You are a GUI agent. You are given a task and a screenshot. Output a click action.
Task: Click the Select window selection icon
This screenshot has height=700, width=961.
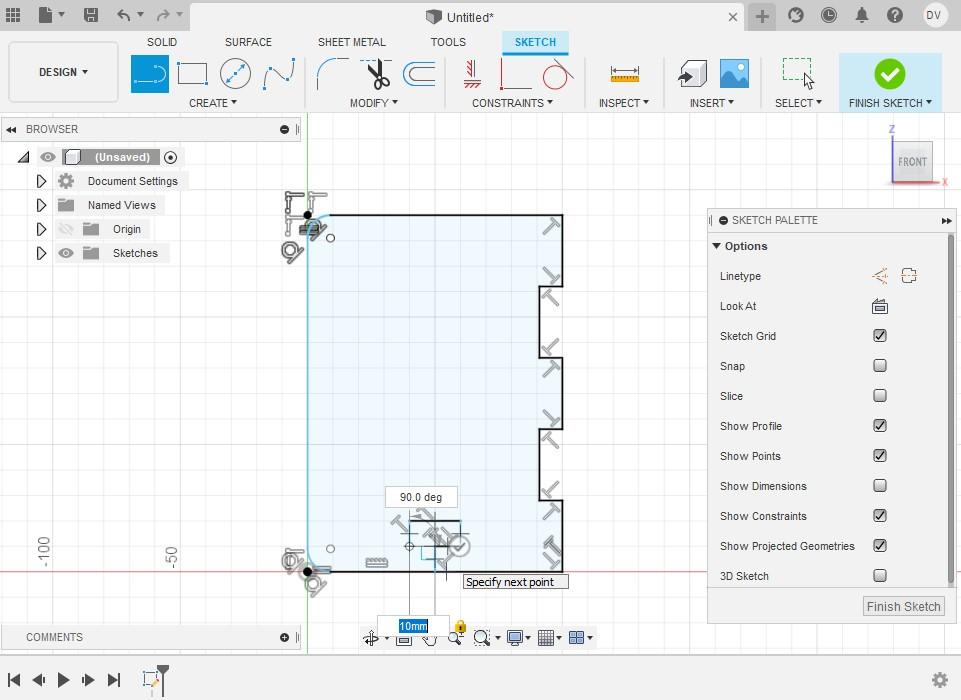pos(798,74)
